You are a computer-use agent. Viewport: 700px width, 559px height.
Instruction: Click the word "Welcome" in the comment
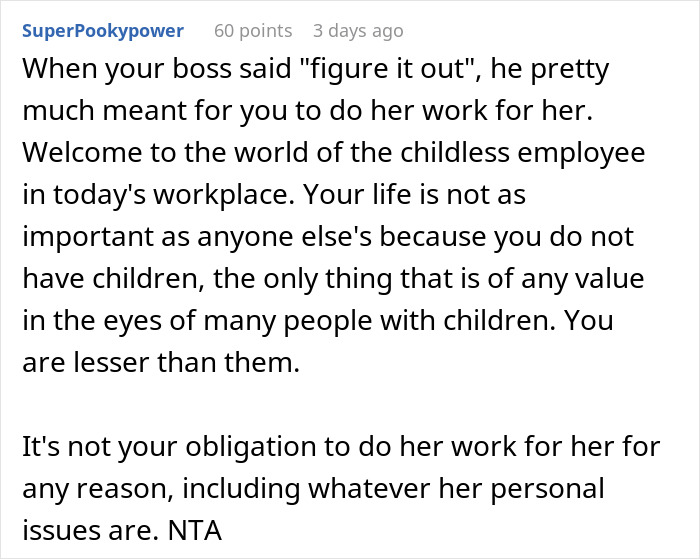tap(73, 156)
